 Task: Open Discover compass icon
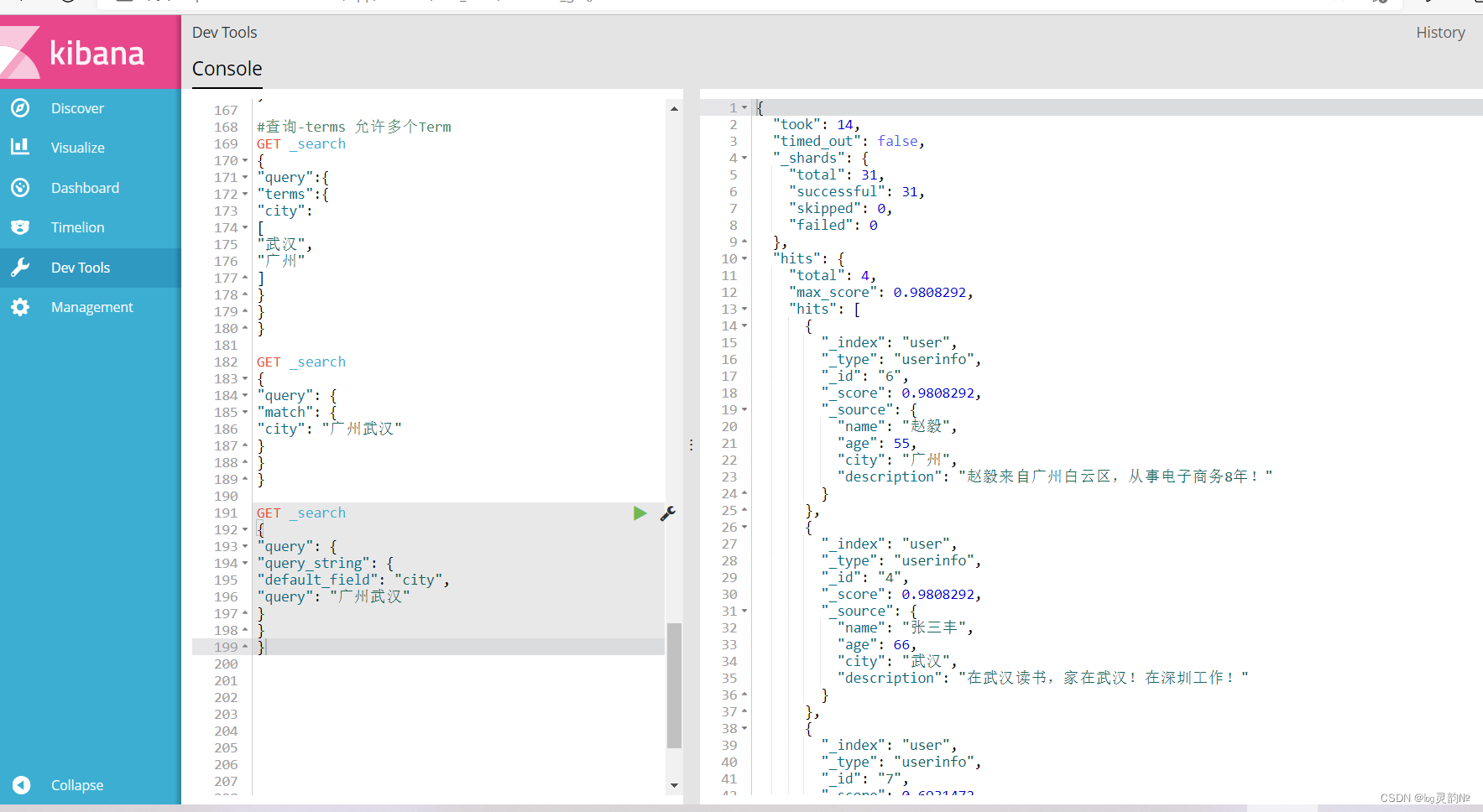click(x=20, y=108)
